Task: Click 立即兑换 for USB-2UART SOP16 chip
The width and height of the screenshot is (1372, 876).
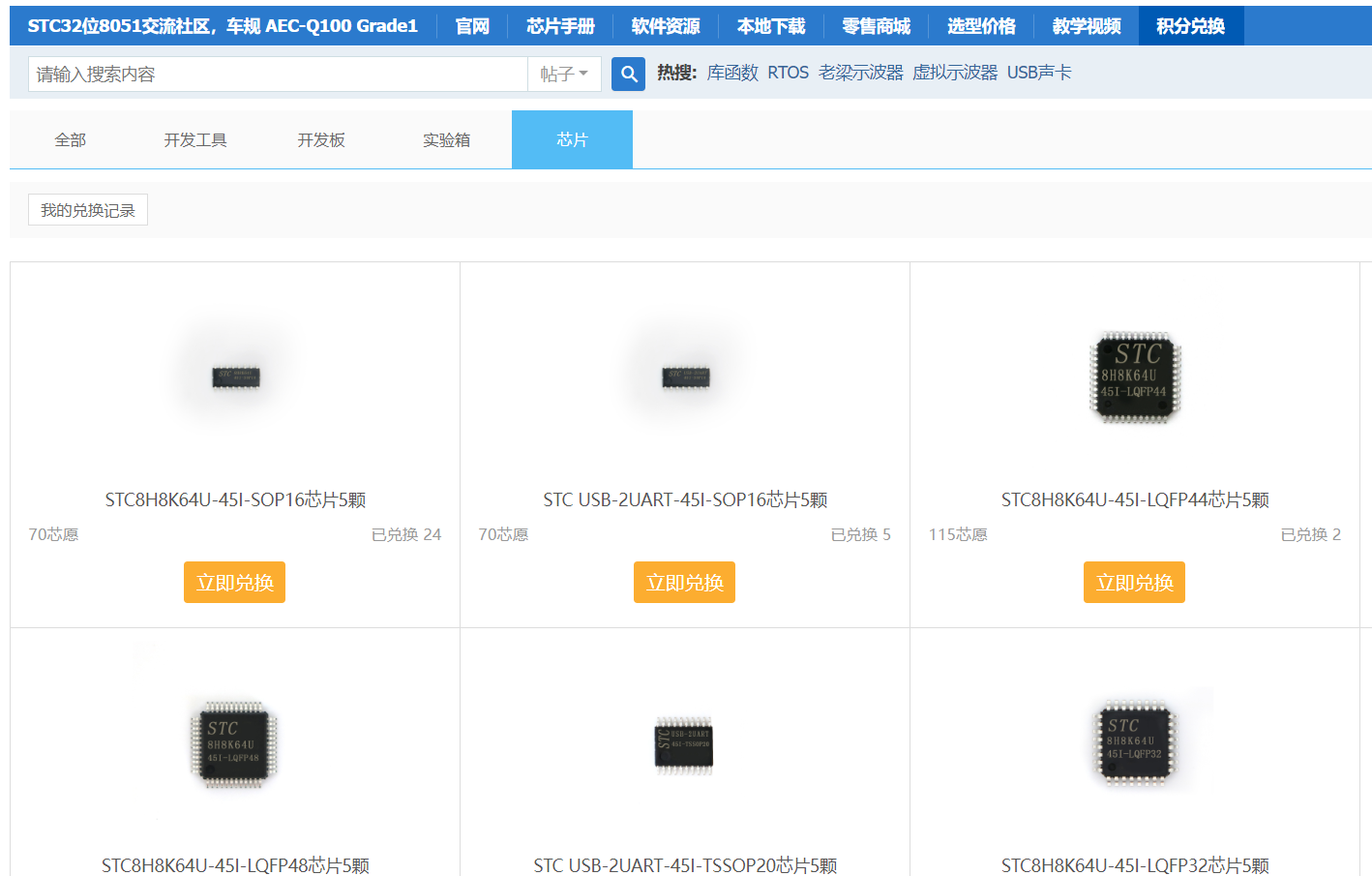Action: pyautogui.click(x=685, y=583)
